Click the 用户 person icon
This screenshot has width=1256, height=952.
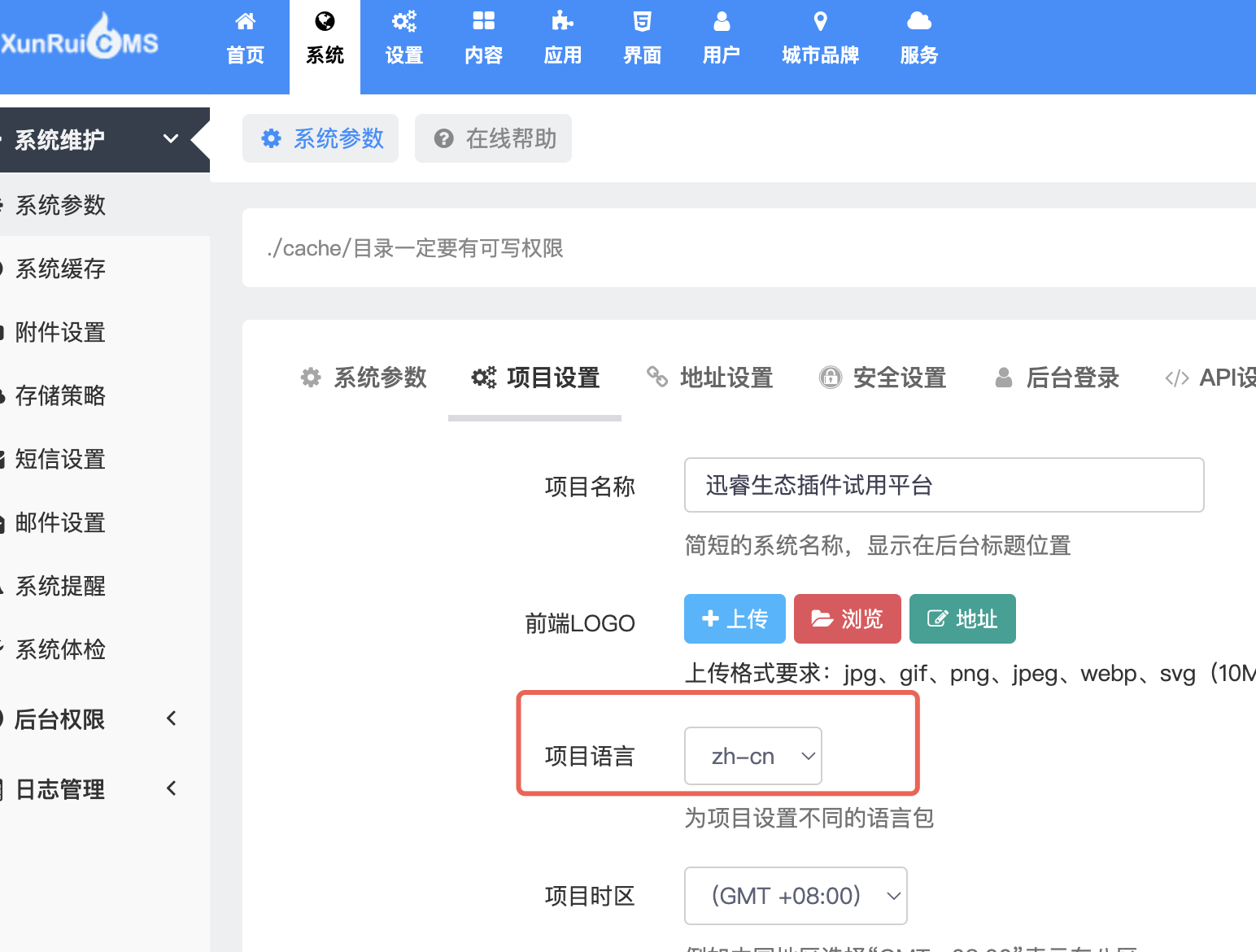722,21
